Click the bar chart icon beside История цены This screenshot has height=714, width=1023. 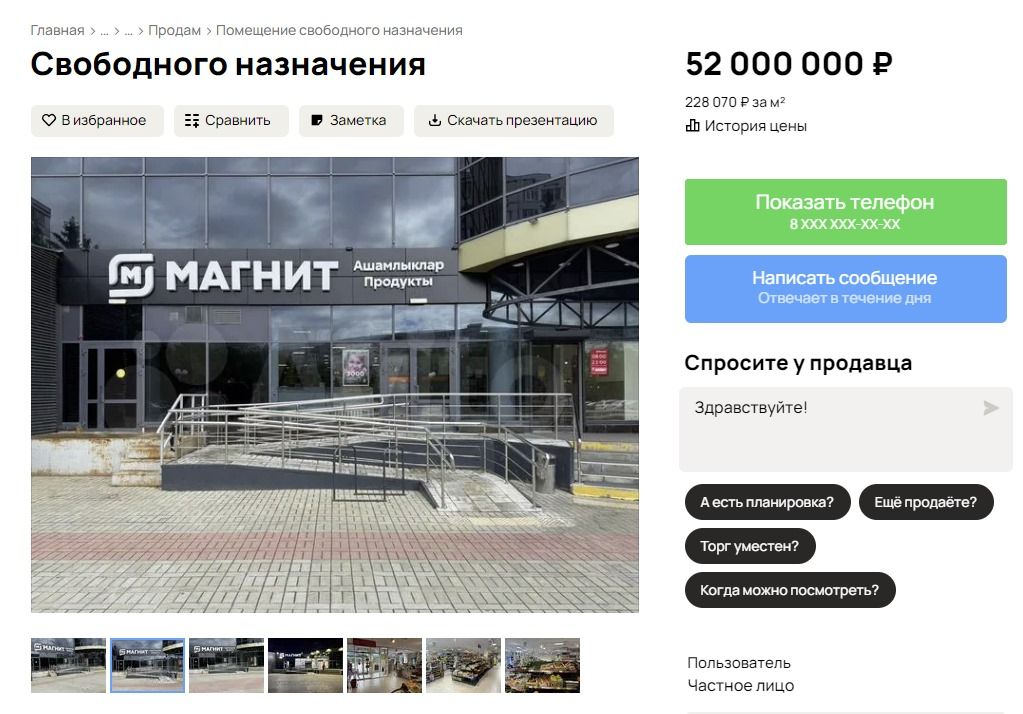click(692, 125)
